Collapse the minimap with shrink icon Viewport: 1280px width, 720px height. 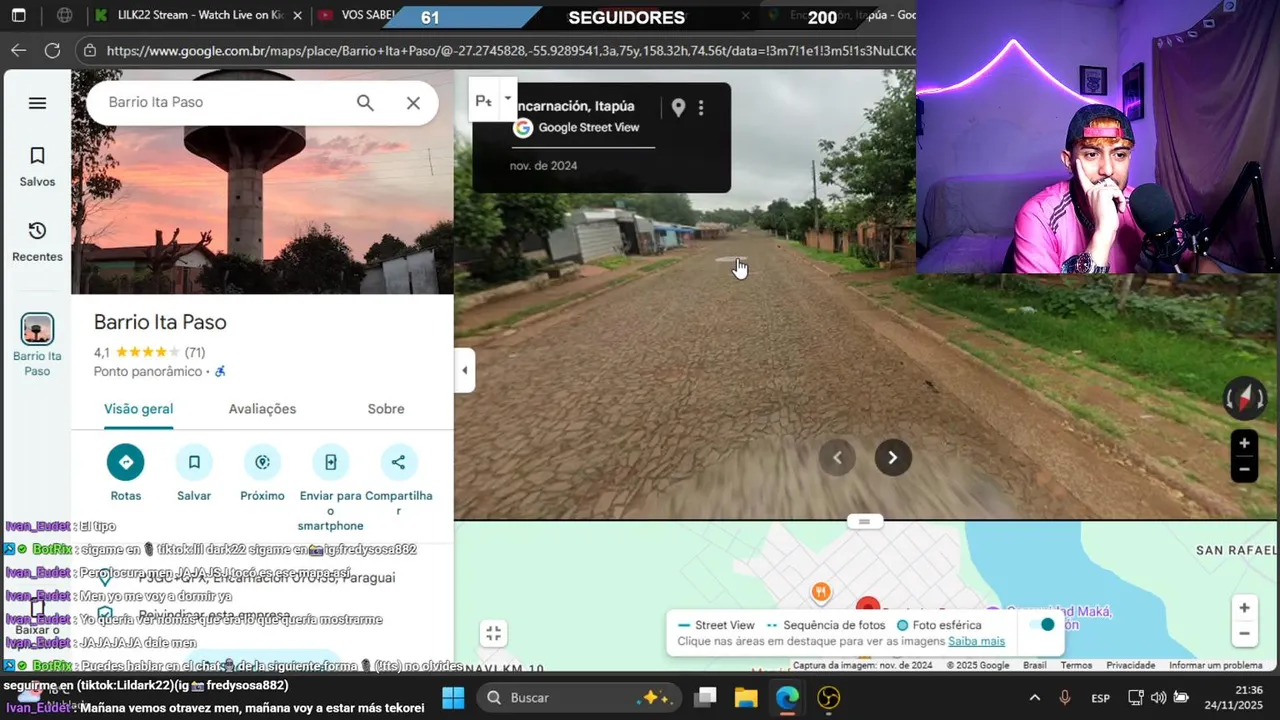493,633
